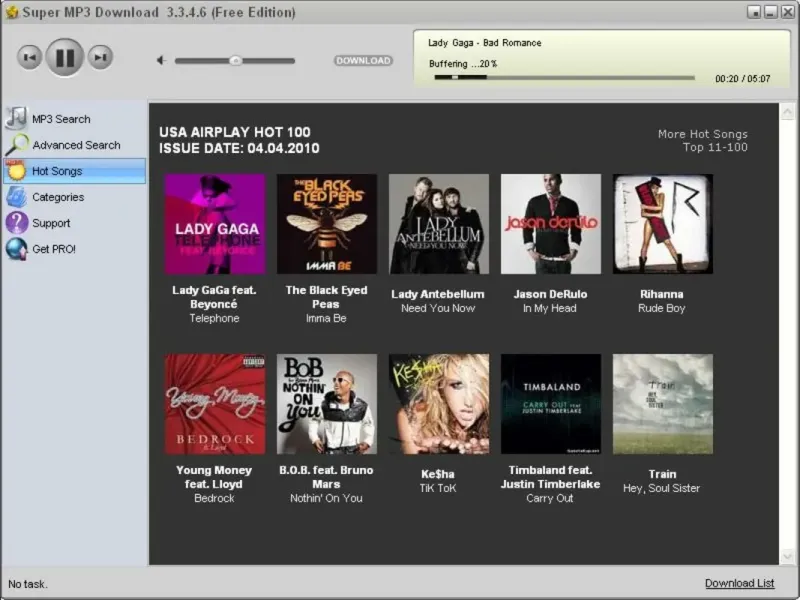Adjust the volume slider knob
800x600 pixels.
[x=235, y=61]
